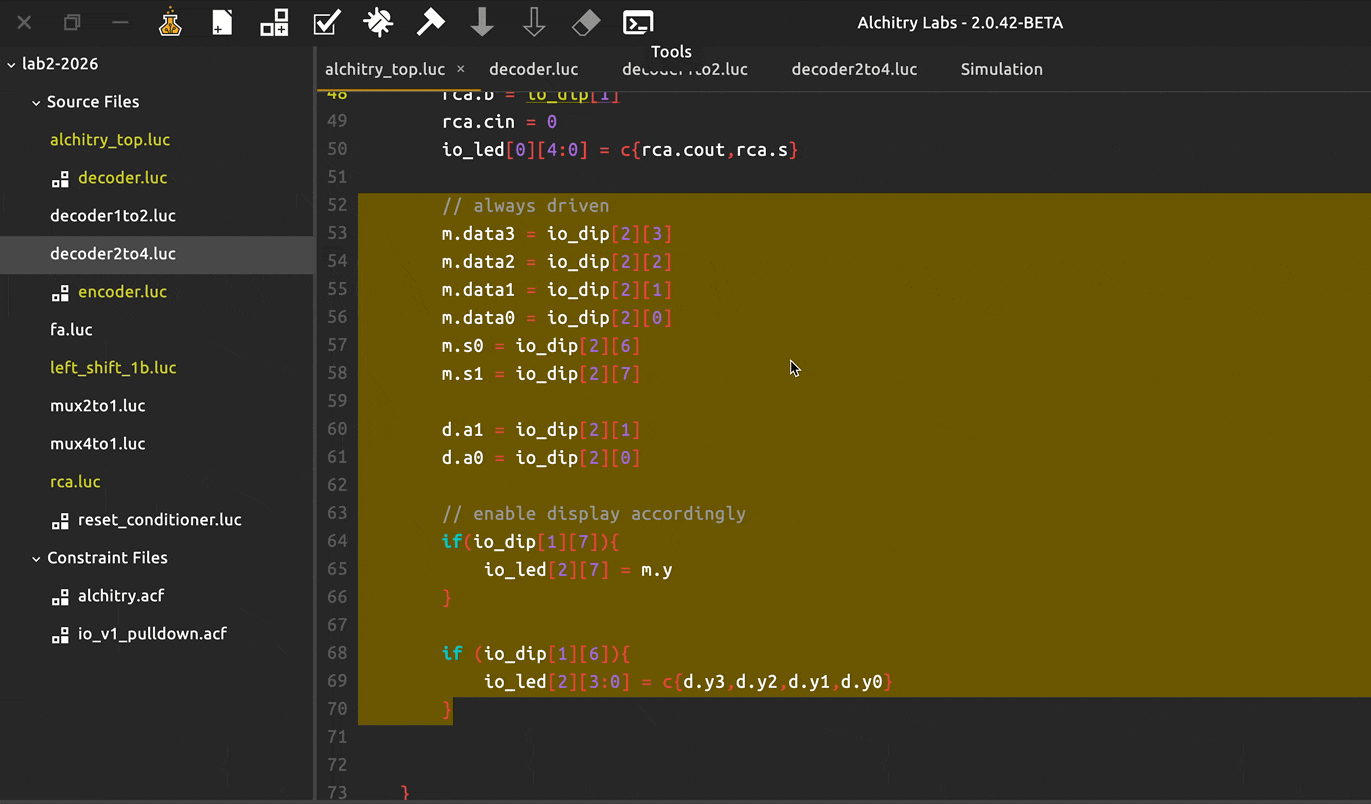The image size is (1371, 804).
Task: Click the hammer build icon
Action: coord(430,23)
